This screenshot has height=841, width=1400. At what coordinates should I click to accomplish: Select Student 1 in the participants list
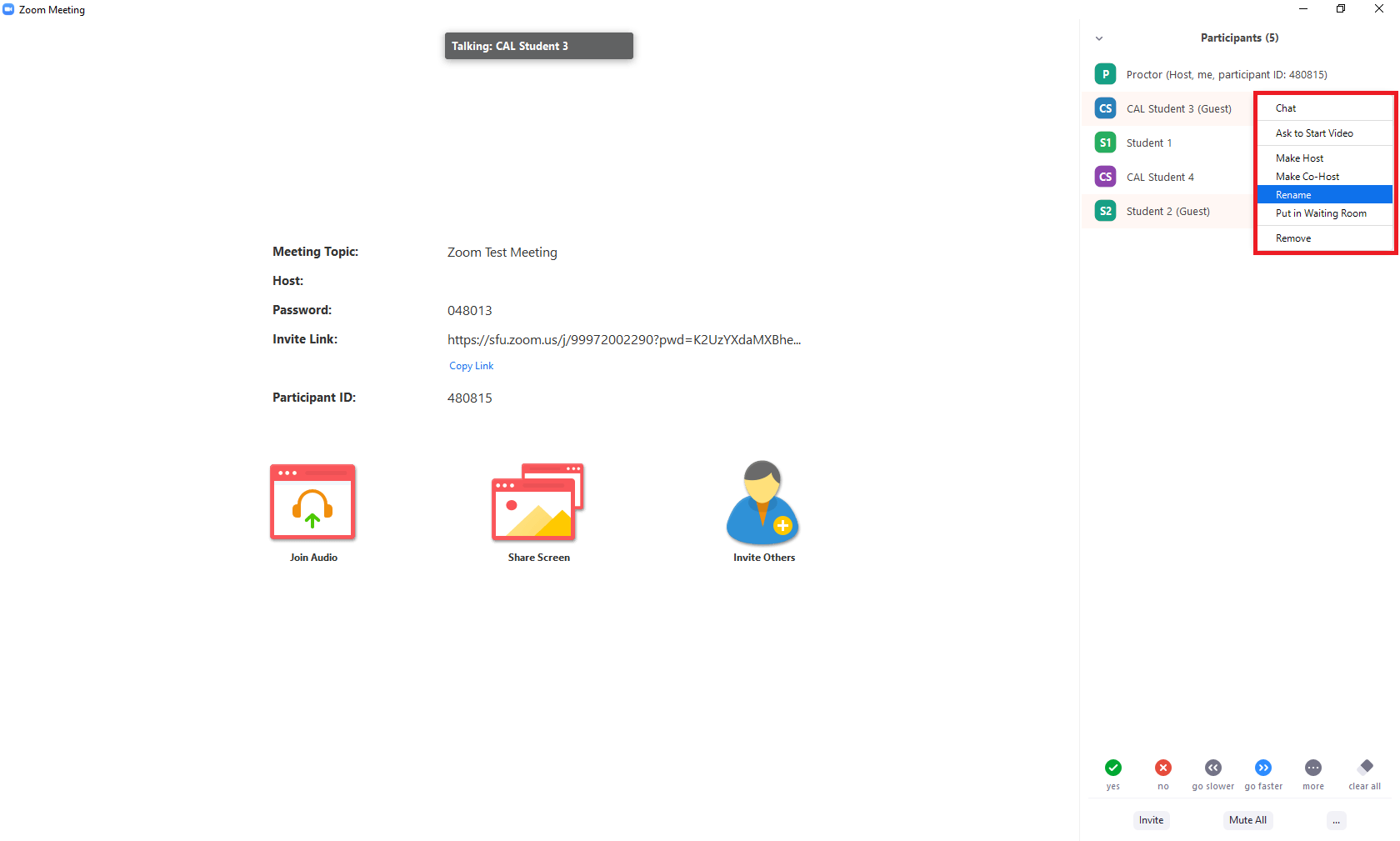[1149, 143]
